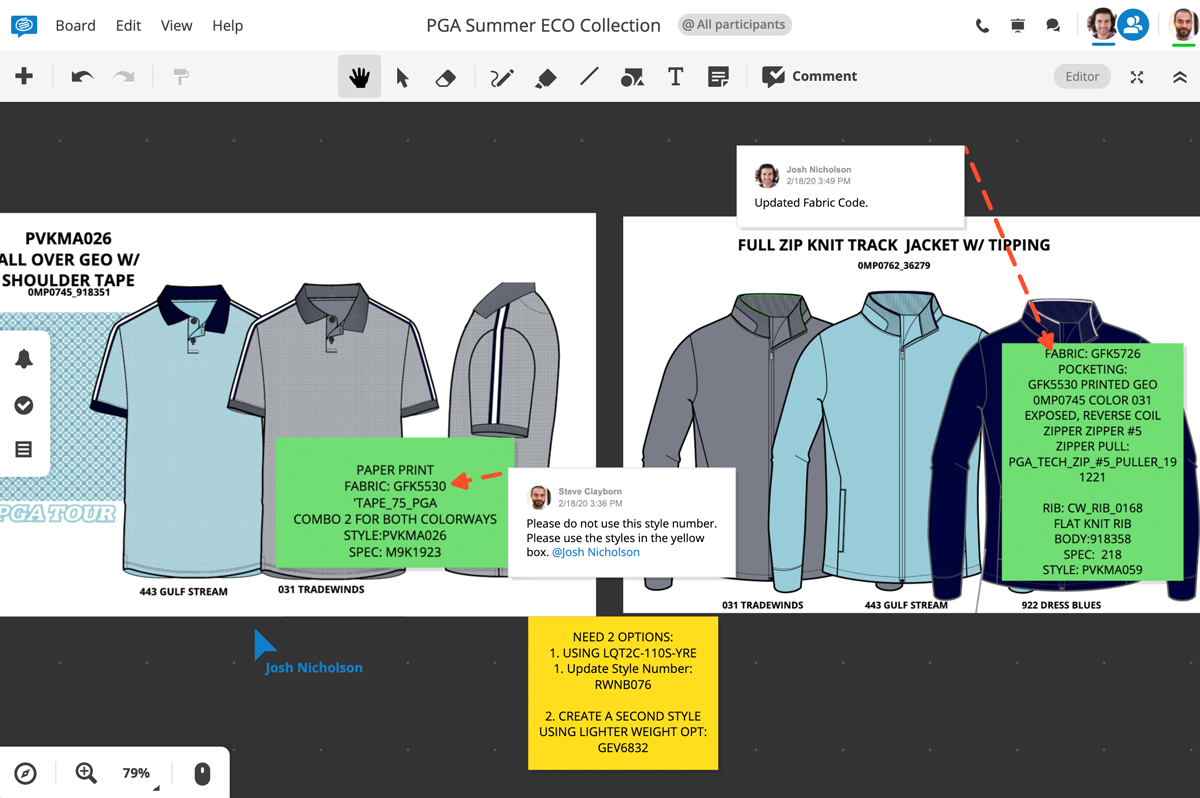The width and height of the screenshot is (1200, 798).
Task: Click the 0MP0762_36279 style code
Action: coord(893,266)
